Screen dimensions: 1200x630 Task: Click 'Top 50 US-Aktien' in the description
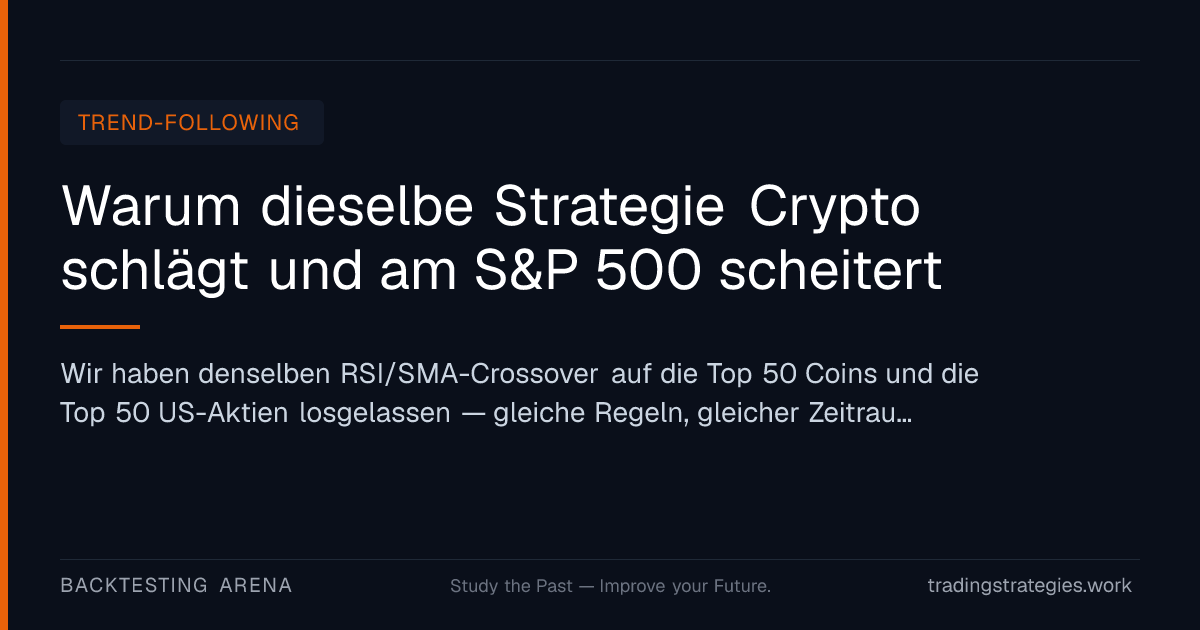tap(175, 413)
